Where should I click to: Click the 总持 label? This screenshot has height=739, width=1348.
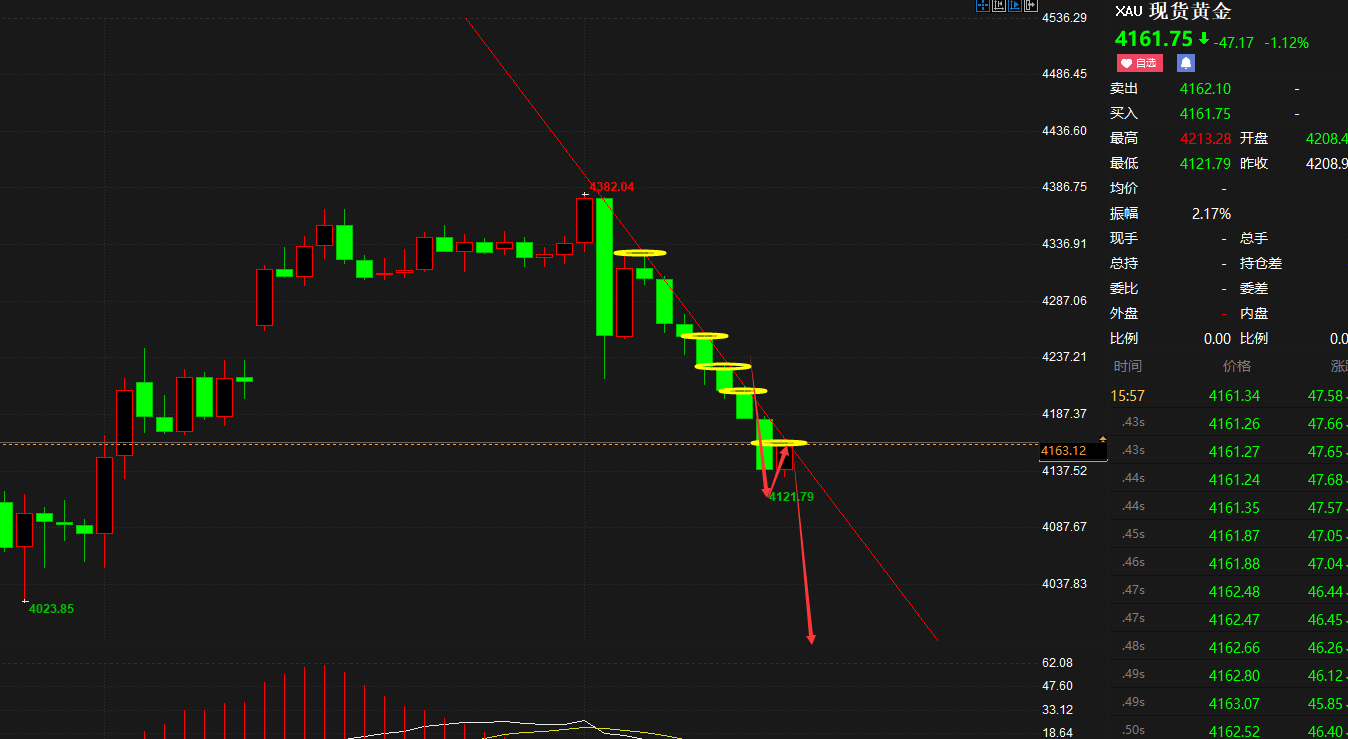click(1124, 263)
